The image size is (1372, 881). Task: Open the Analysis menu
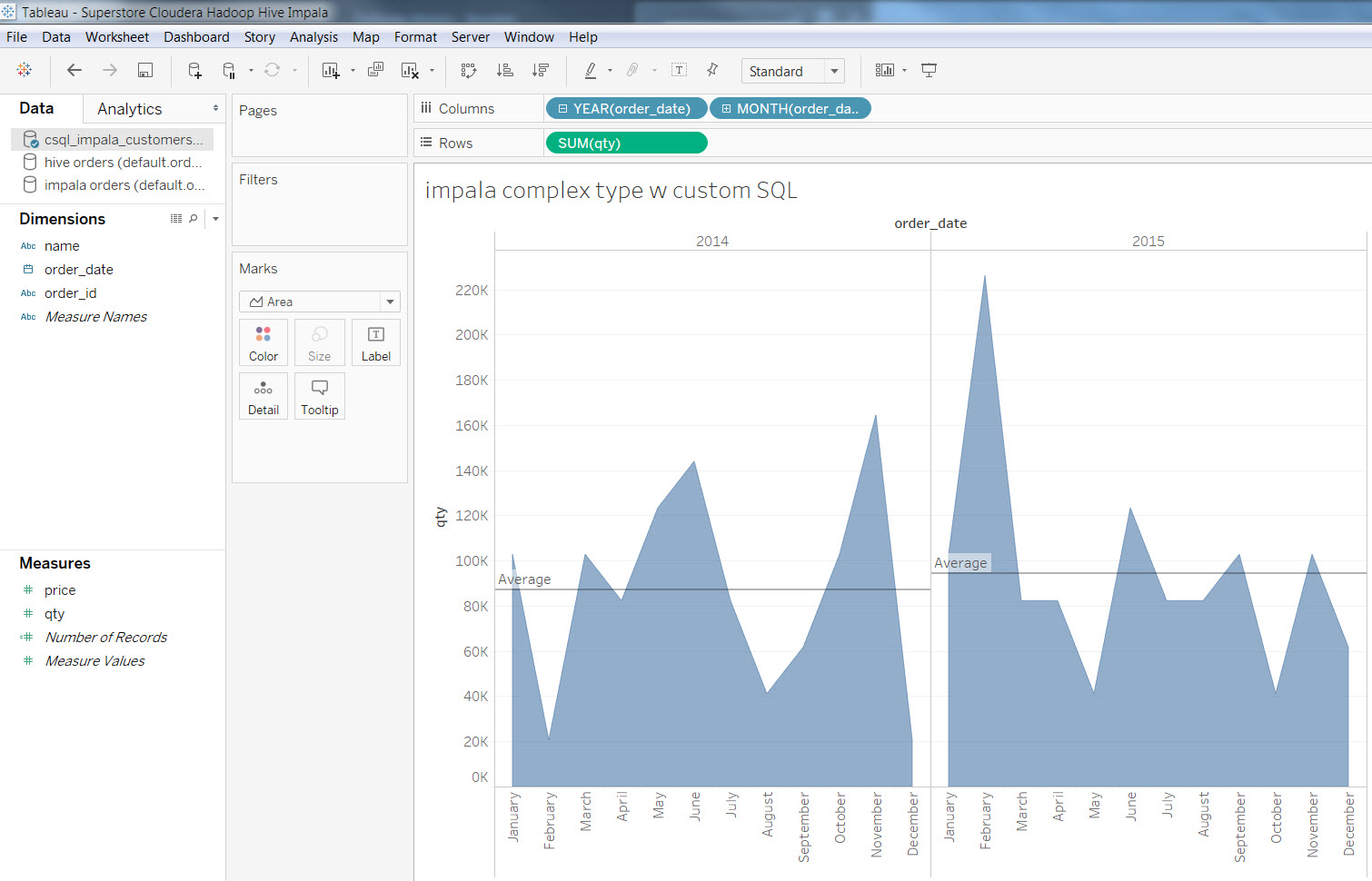[x=313, y=37]
